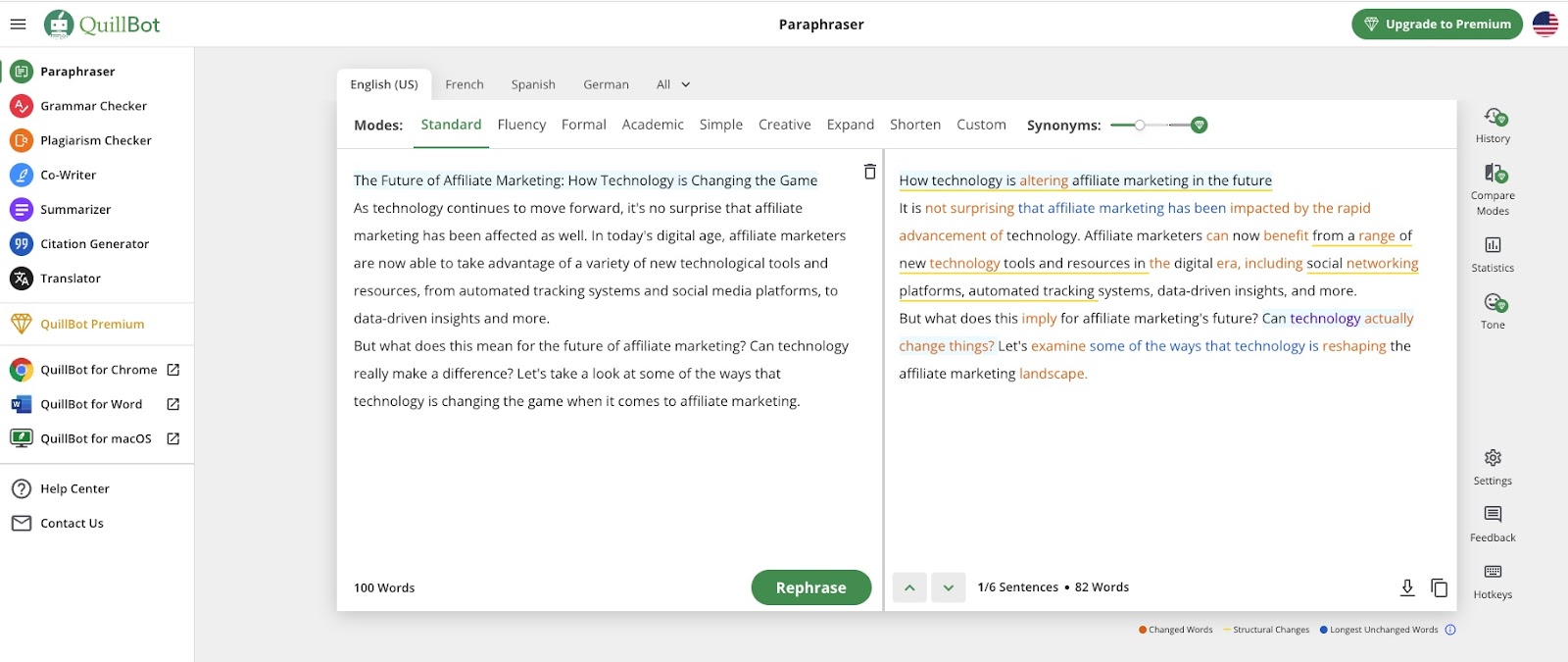
Task: Click the Rephrase button
Action: pos(811,587)
